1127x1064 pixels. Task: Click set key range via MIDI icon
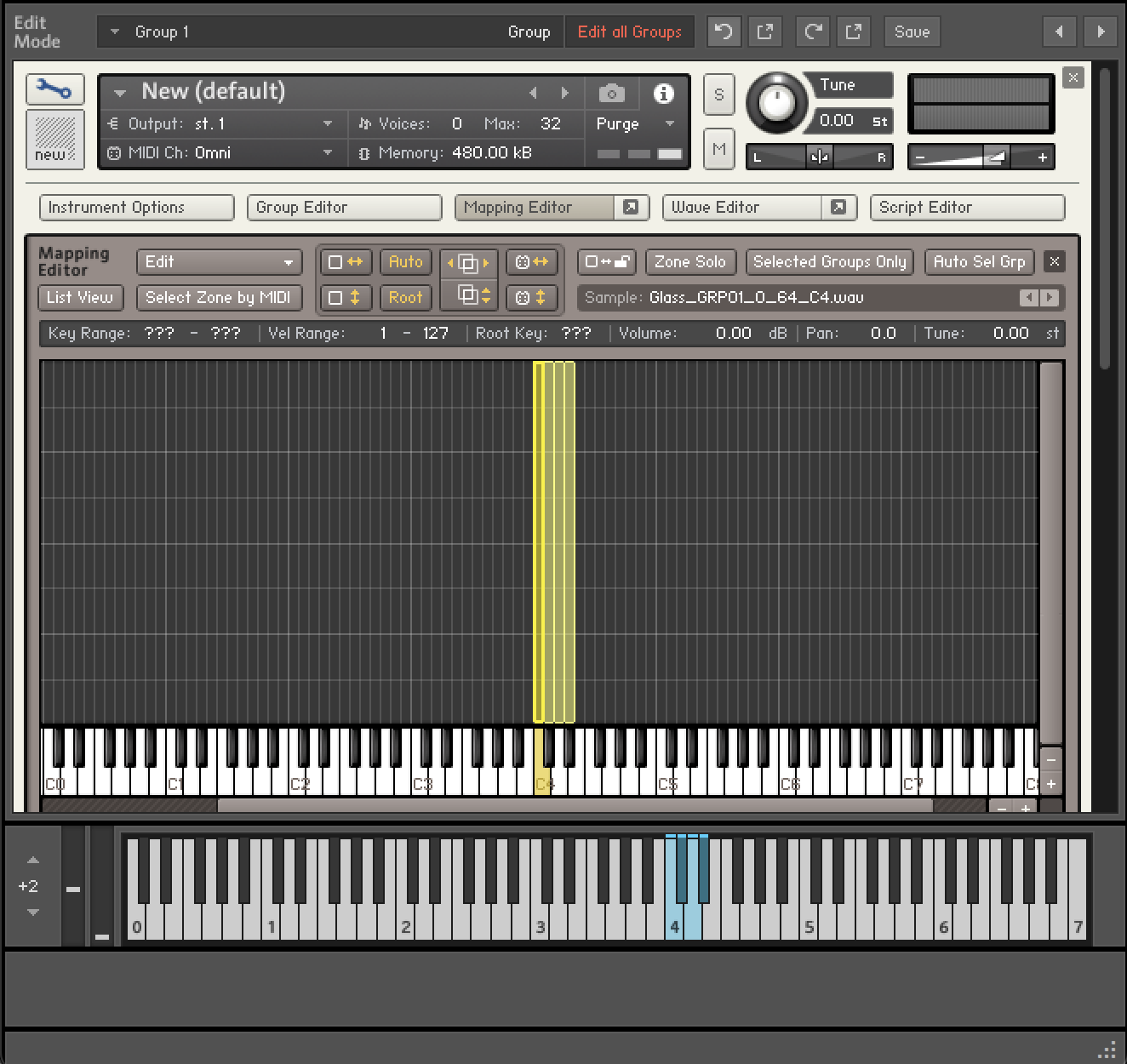click(532, 262)
